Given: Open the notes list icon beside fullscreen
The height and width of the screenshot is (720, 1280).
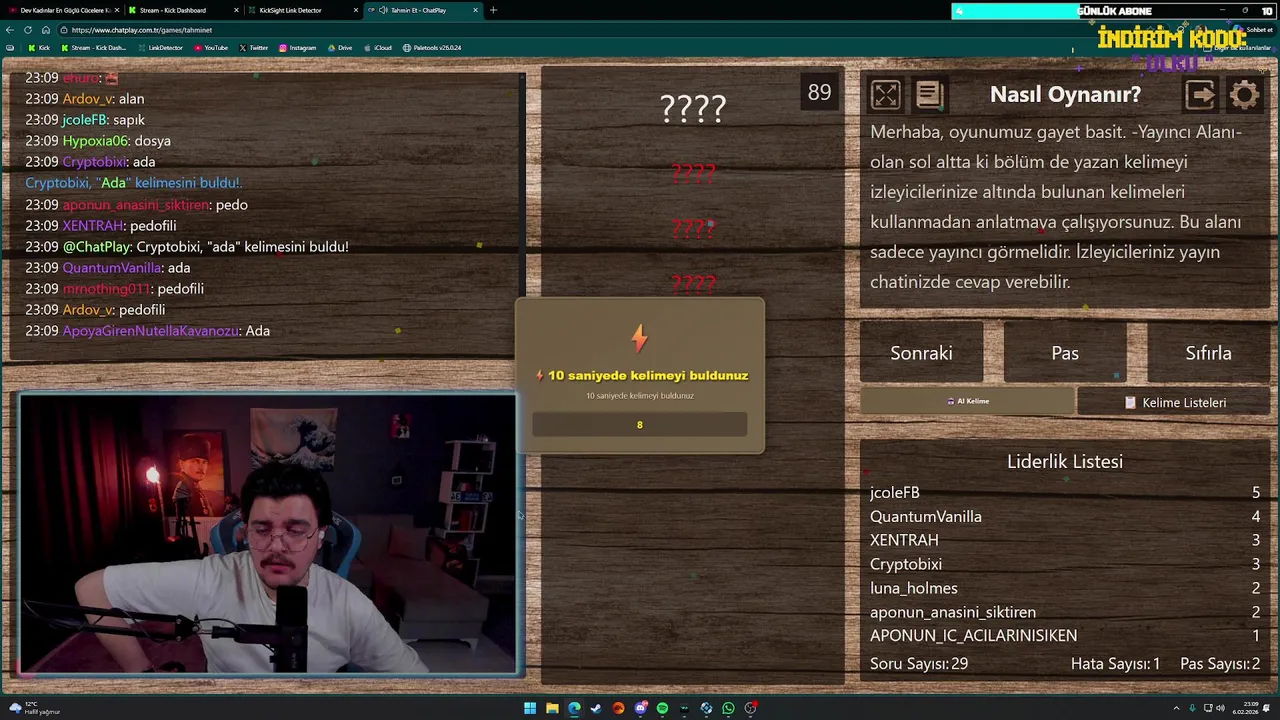Looking at the screenshot, I should coord(929,95).
